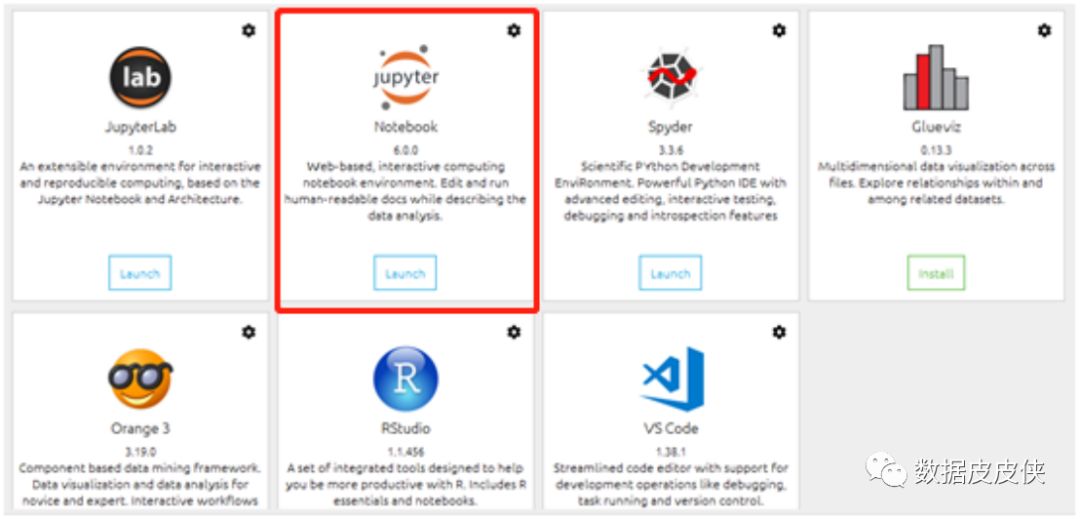Open the Orange 3 gear options

click(x=249, y=332)
